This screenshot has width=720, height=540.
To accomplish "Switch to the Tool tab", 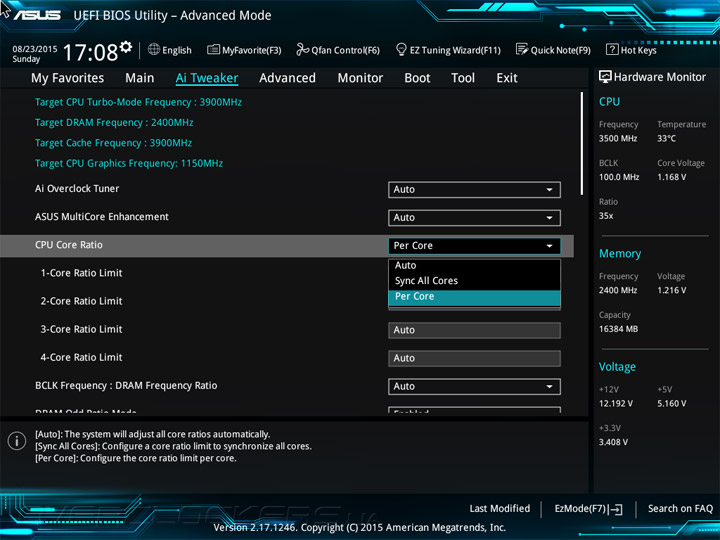I will (463, 78).
